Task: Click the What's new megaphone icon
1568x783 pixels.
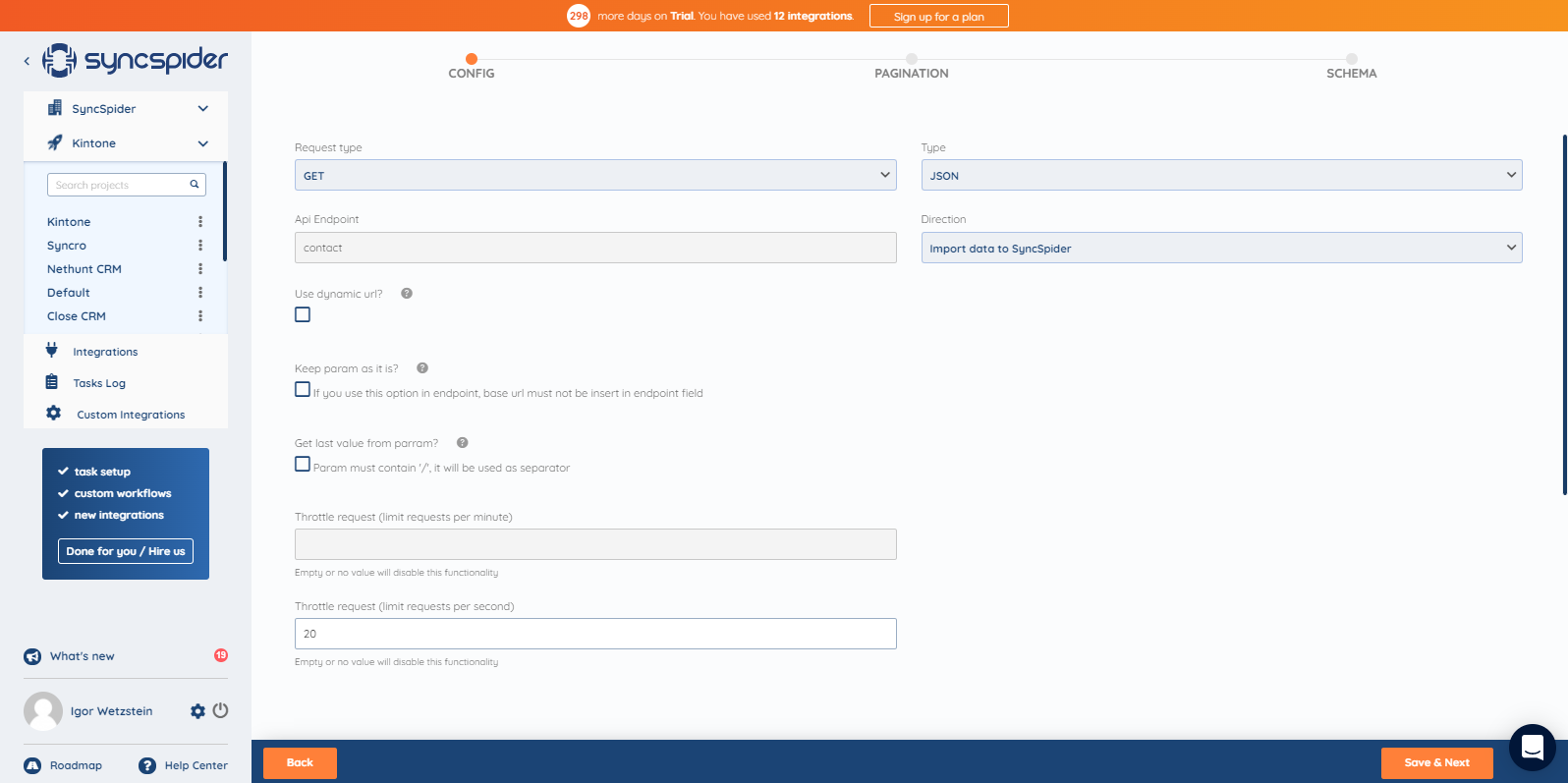Action: (x=32, y=656)
